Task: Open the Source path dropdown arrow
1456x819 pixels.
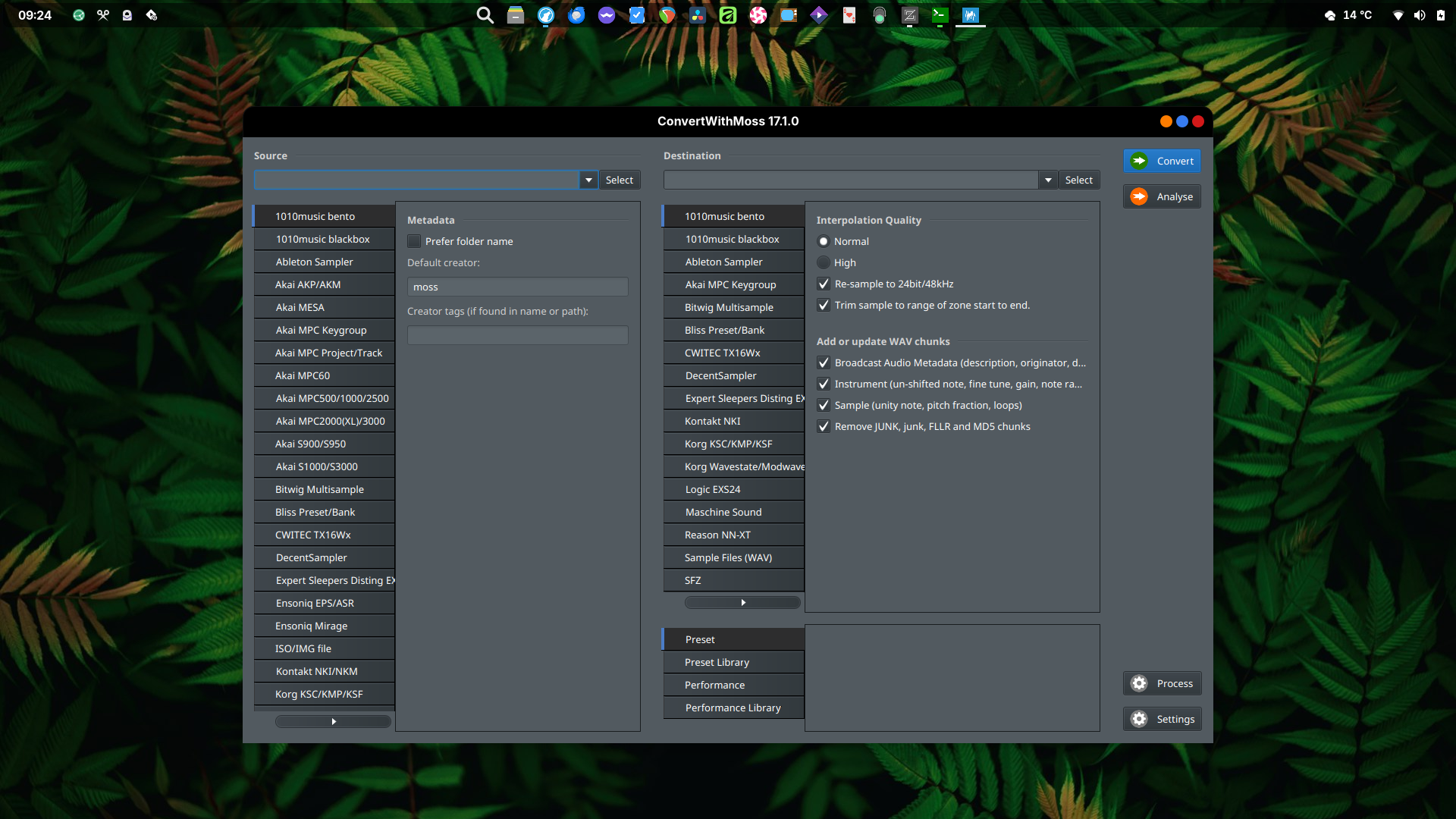Action: tap(588, 180)
